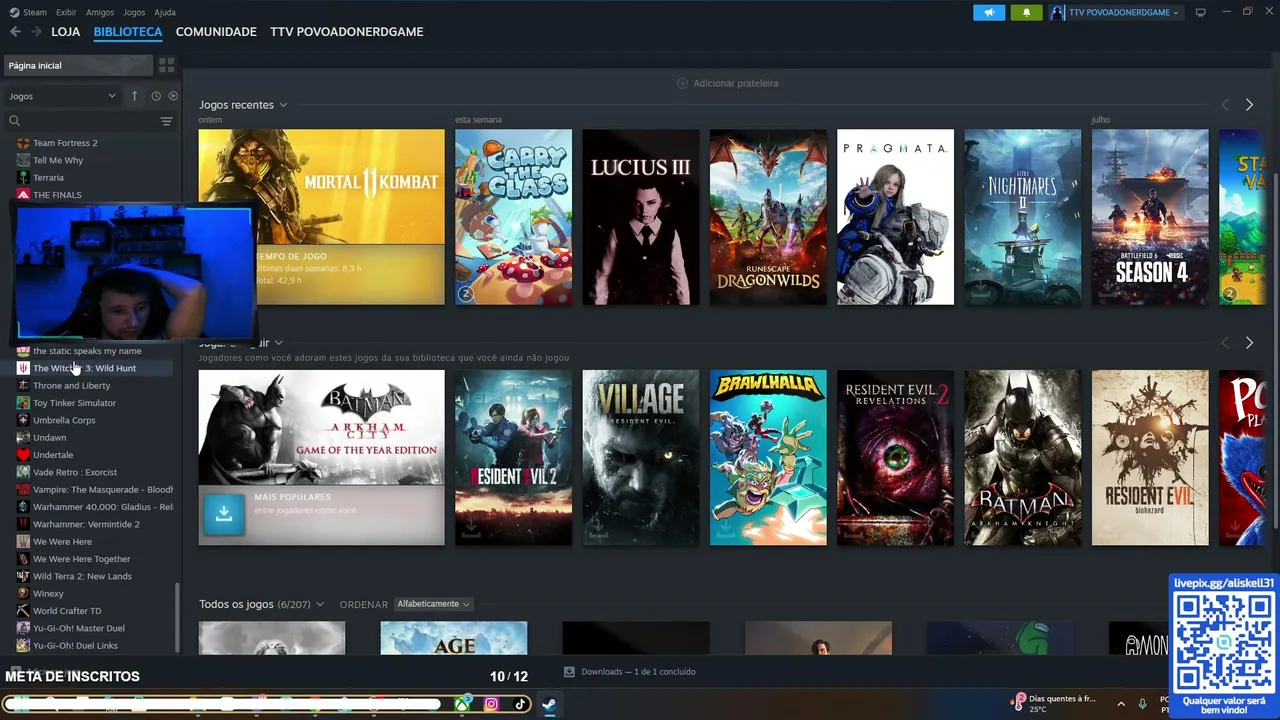
Task: Download Batman Arkham City with the blue button
Action: pyautogui.click(x=224, y=514)
